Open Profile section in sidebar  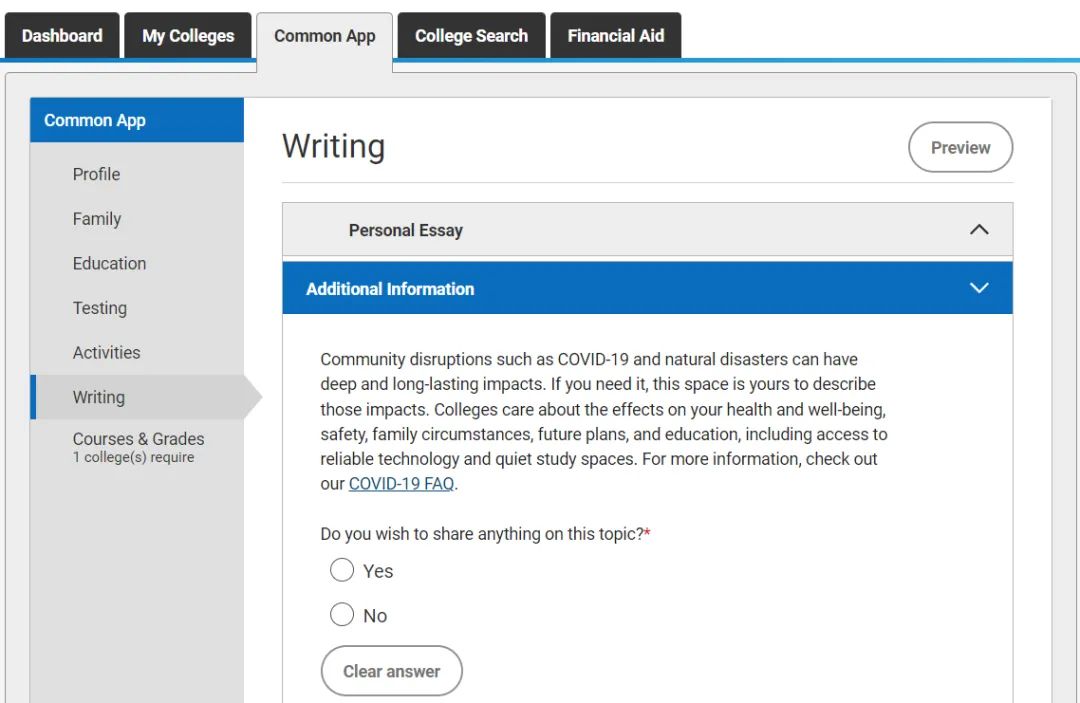click(96, 174)
